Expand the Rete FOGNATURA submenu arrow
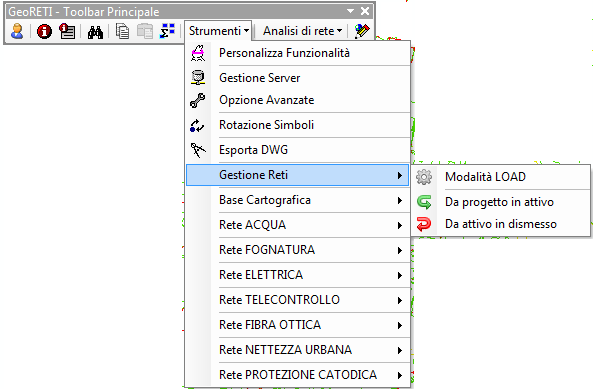This screenshot has height=389, width=593. (400, 250)
